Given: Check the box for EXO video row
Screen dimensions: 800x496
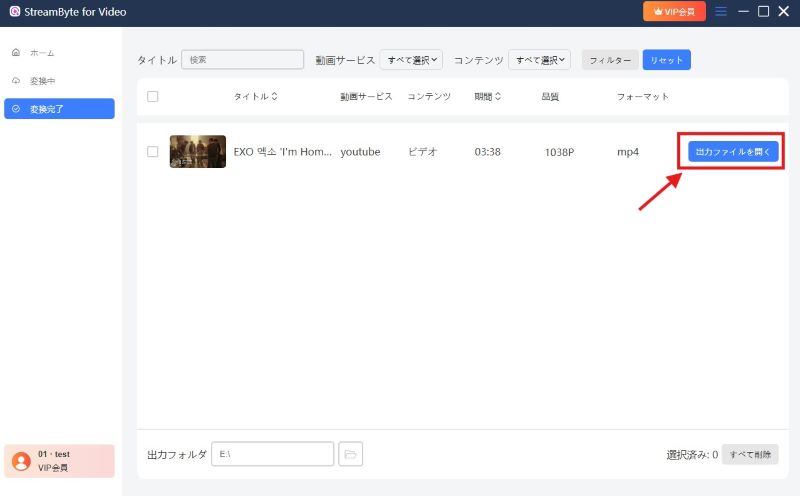Looking at the screenshot, I should (153, 152).
